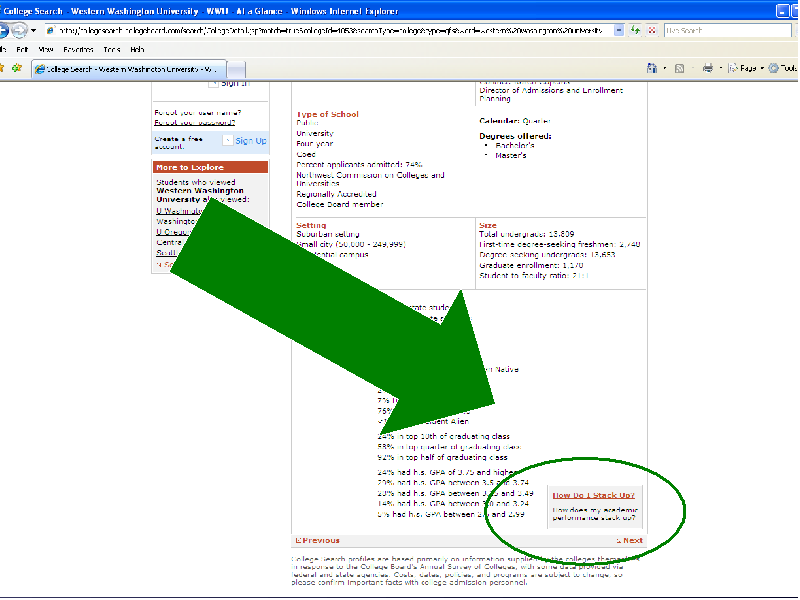This screenshot has height=600, width=800.
Task: Open the Help menu
Action: 137,49
